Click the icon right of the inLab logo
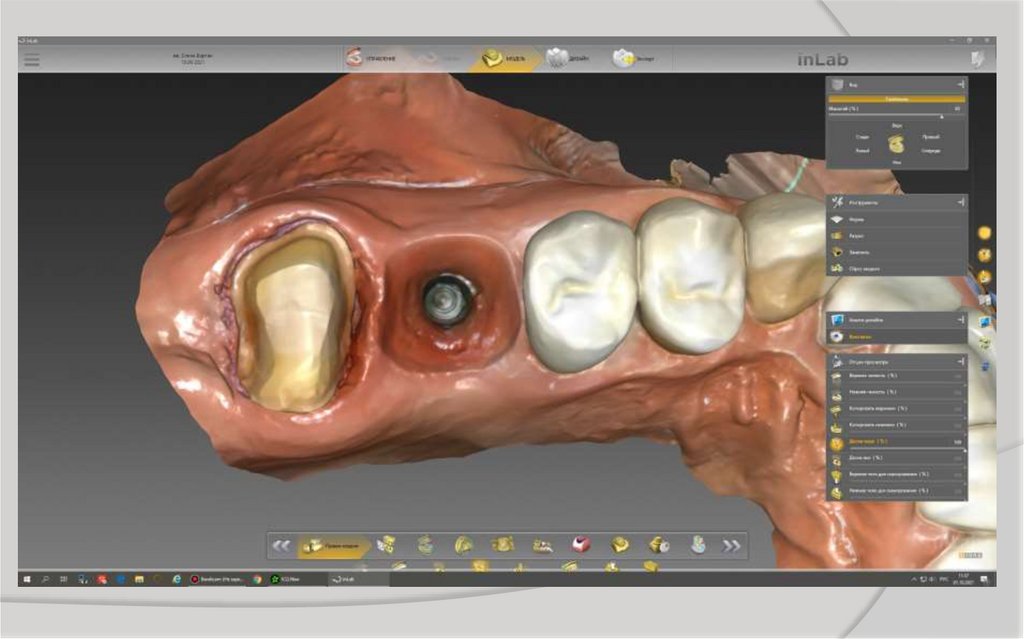 click(x=977, y=59)
